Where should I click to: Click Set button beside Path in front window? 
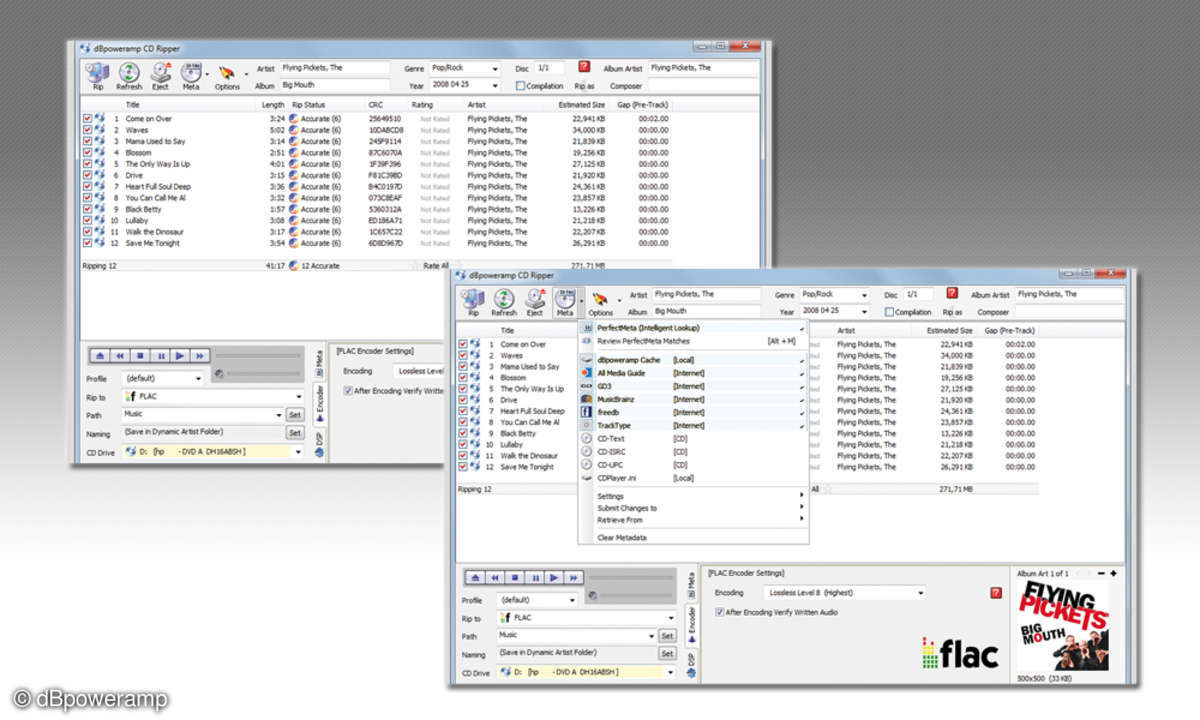click(667, 636)
